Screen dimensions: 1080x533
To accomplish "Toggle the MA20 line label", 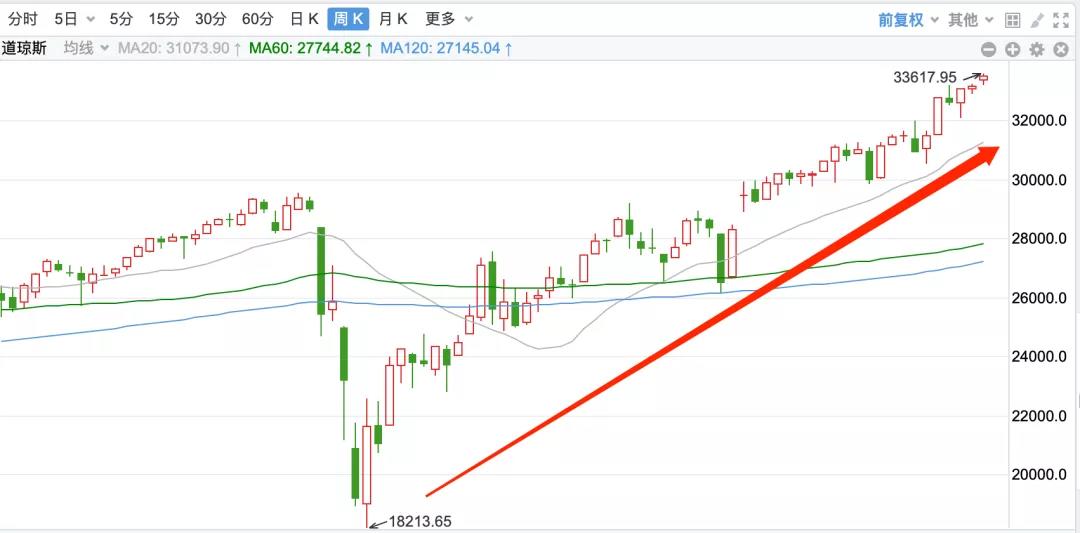I will tap(179, 48).
